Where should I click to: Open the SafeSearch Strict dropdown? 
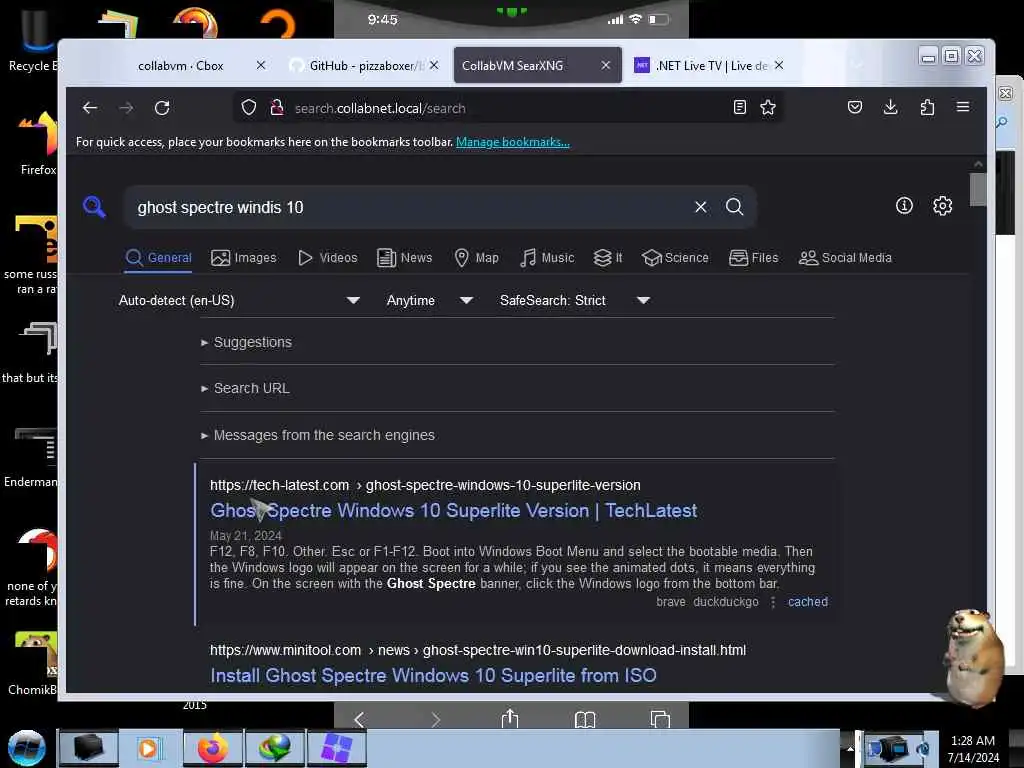[575, 300]
